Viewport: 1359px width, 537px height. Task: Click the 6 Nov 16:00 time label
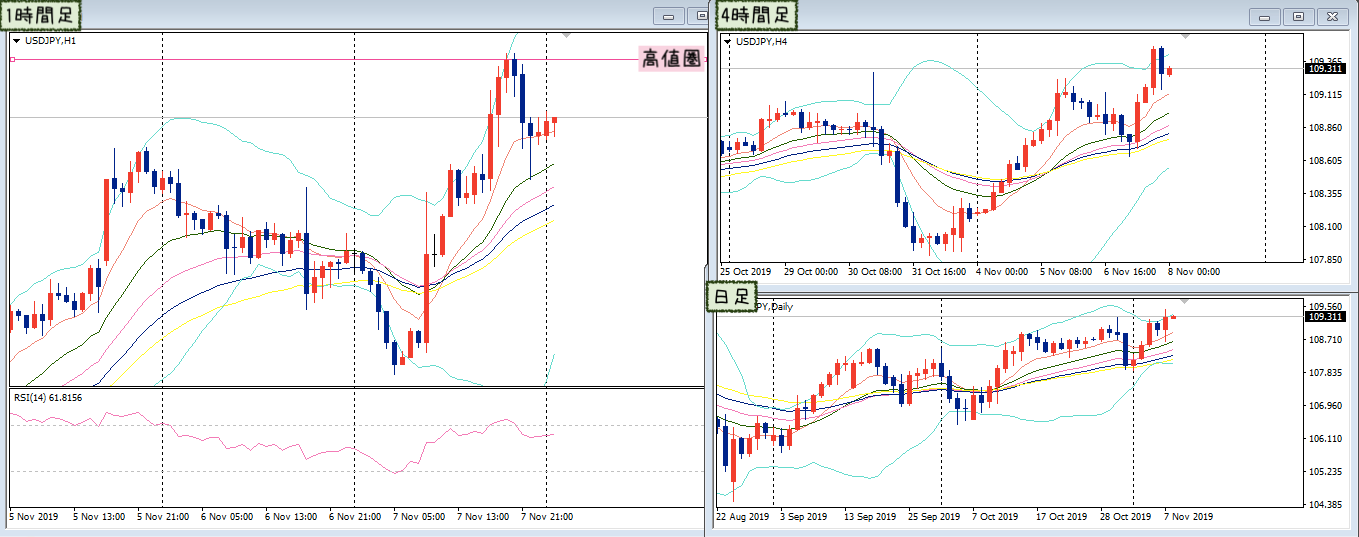click(x=1131, y=271)
